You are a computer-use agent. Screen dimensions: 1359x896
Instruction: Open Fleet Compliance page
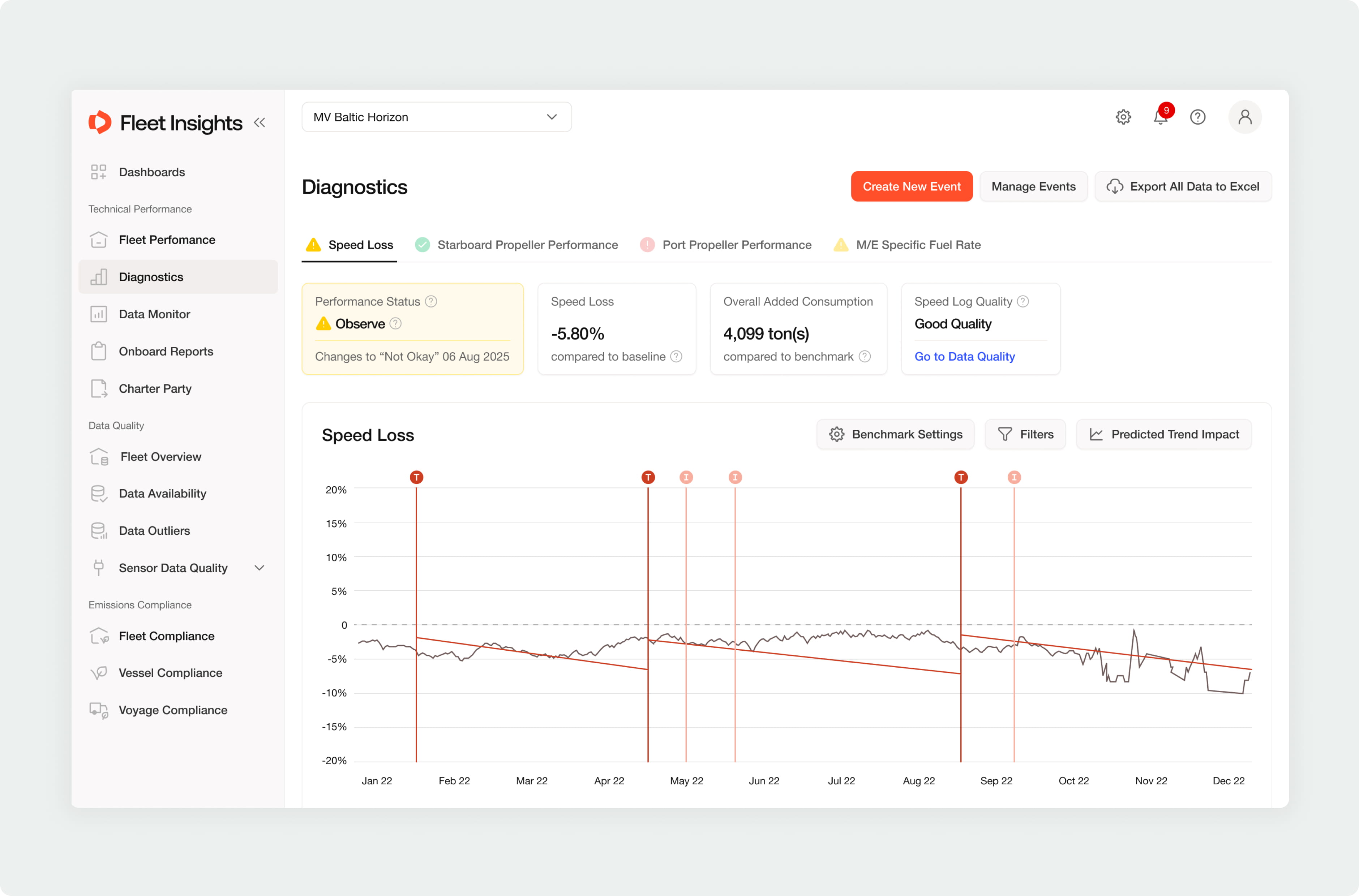coord(178,636)
